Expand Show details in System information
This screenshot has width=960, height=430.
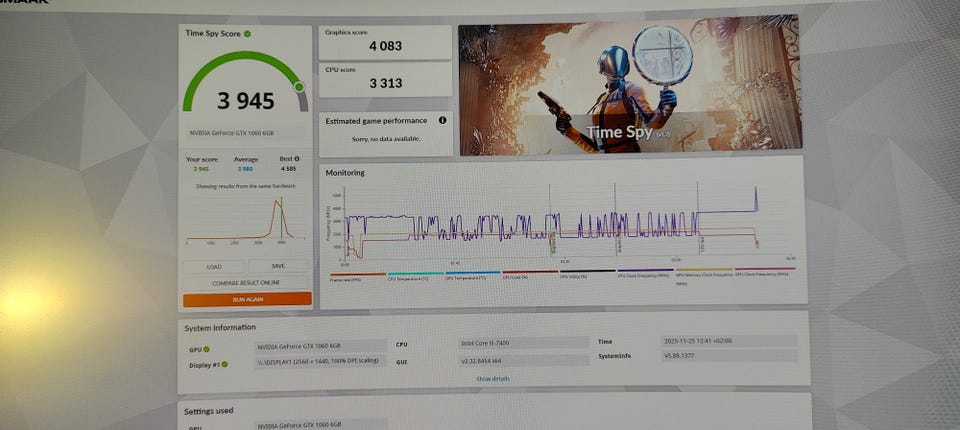coord(492,379)
